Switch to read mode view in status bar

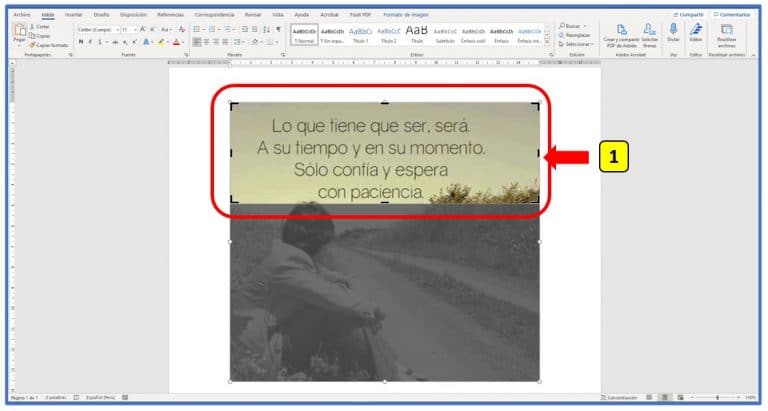point(649,398)
